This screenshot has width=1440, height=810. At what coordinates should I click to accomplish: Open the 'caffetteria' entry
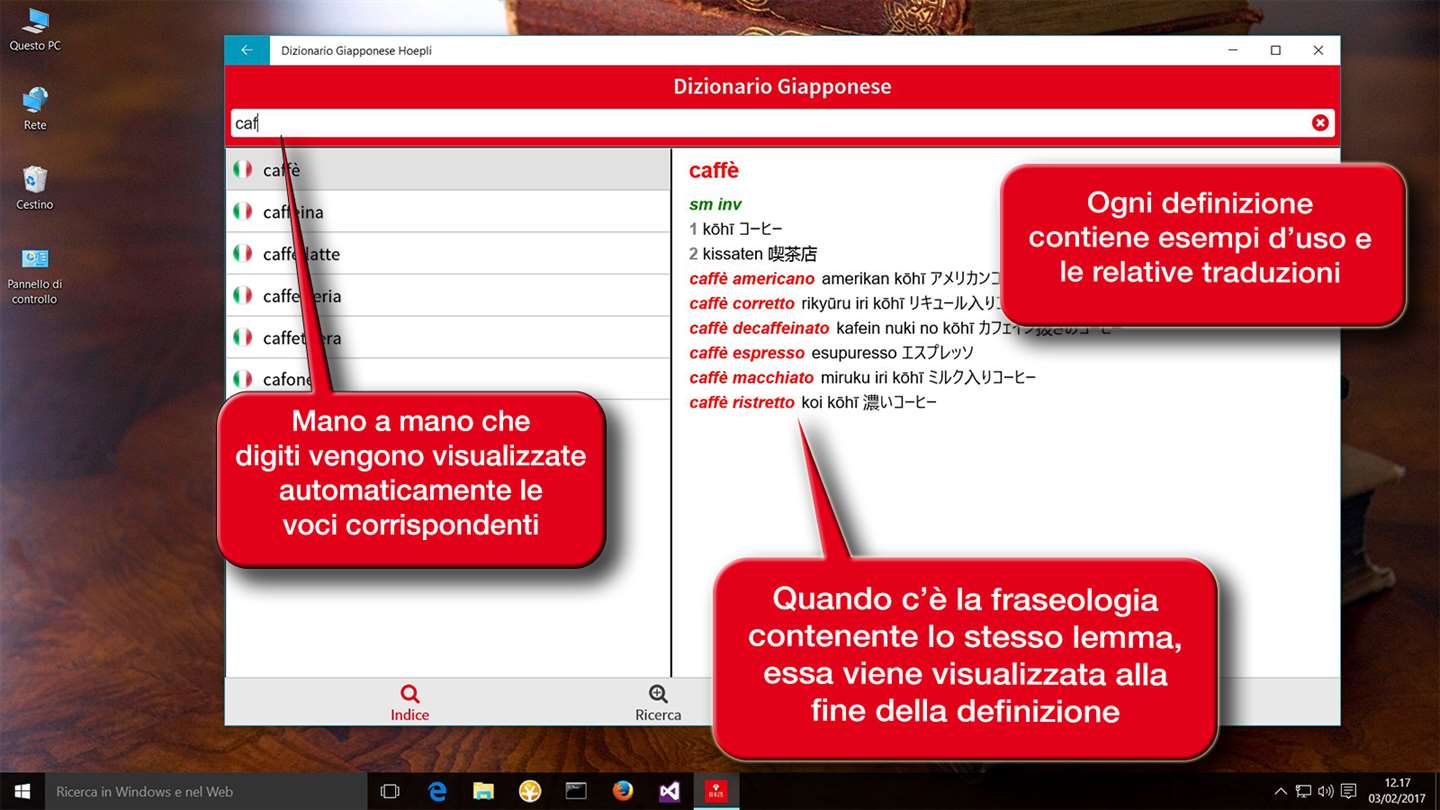coord(448,296)
